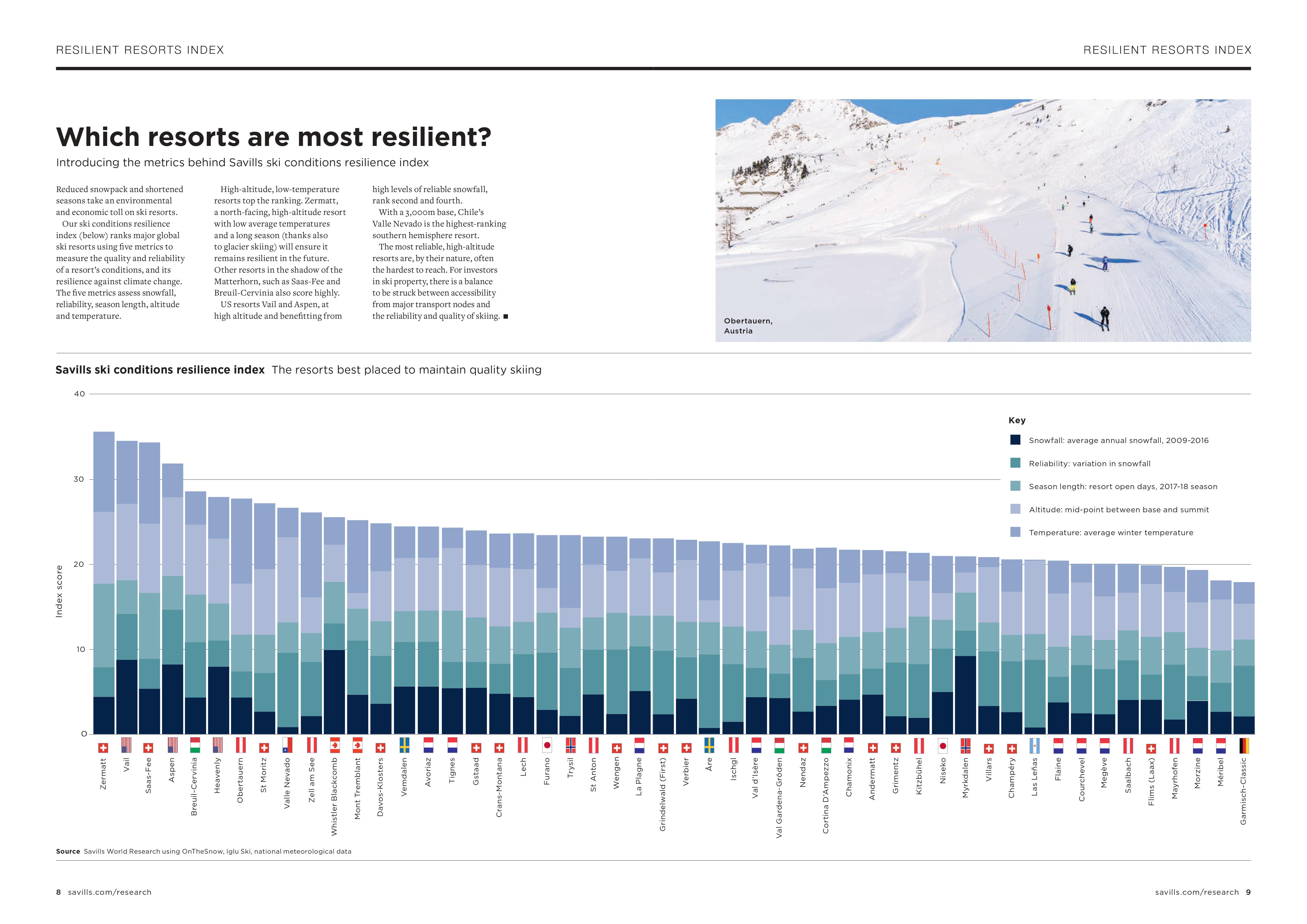Select the Altitude legend color swatch

1016,509
